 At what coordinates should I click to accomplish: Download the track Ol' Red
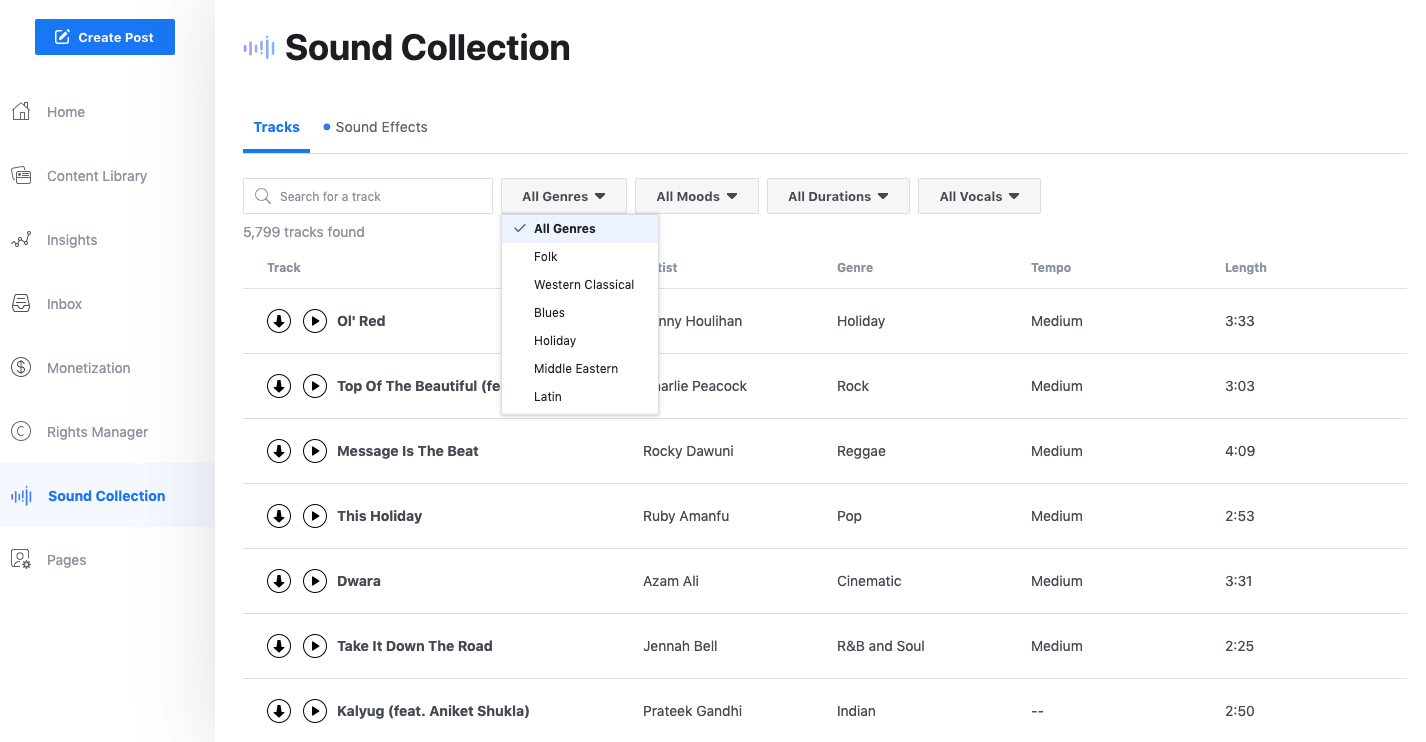point(279,321)
